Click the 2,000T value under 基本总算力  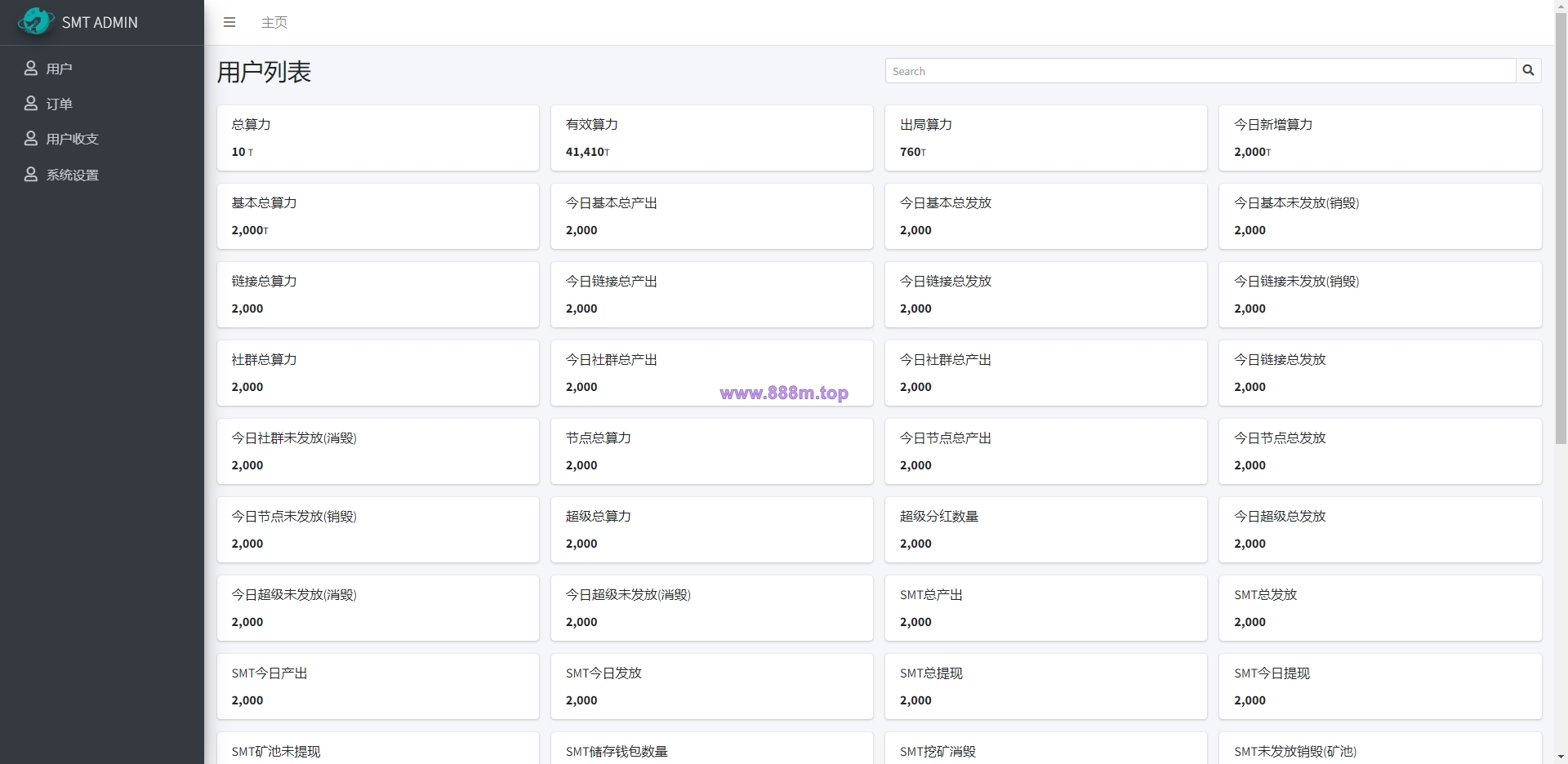point(250,230)
